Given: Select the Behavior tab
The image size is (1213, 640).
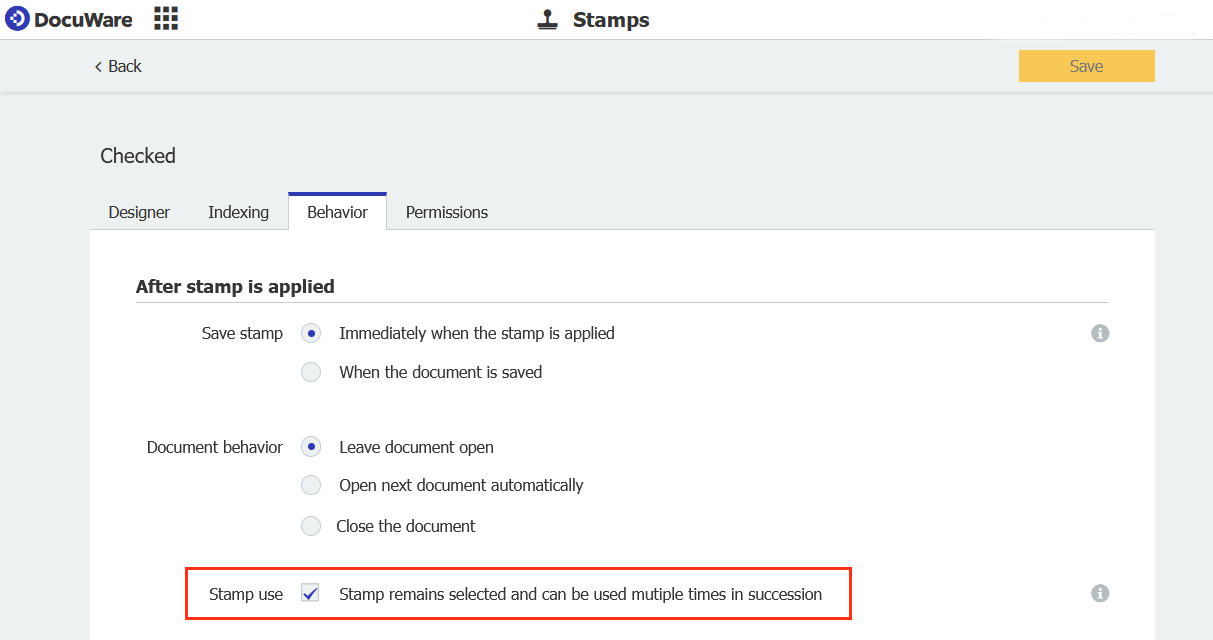Looking at the screenshot, I should pos(337,211).
